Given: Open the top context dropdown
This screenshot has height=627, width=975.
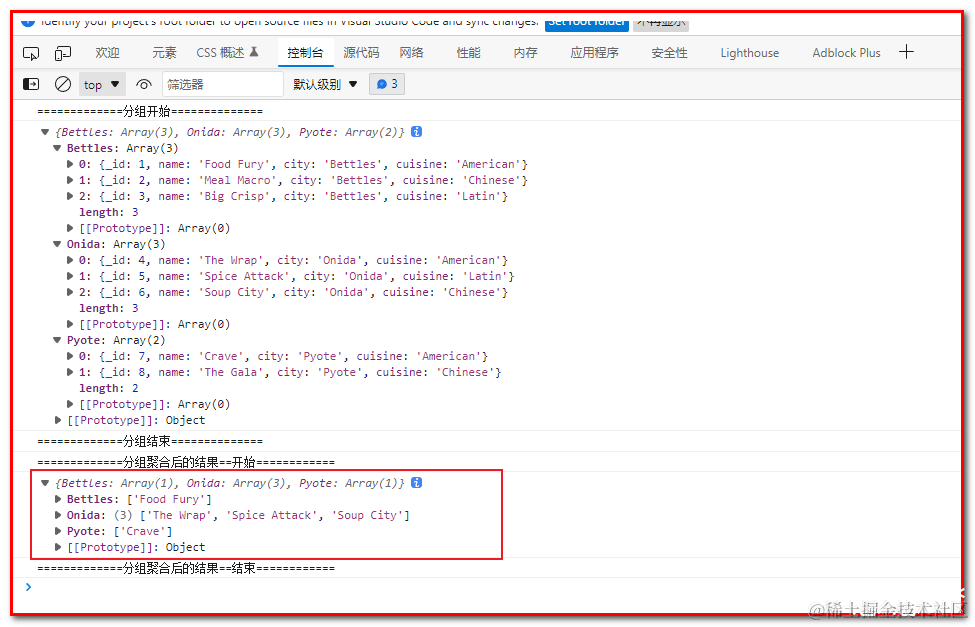Looking at the screenshot, I should click(102, 85).
